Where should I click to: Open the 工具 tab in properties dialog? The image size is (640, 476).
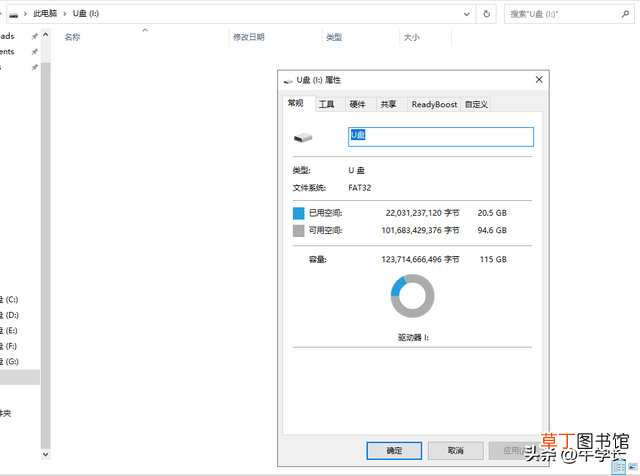coord(327,105)
